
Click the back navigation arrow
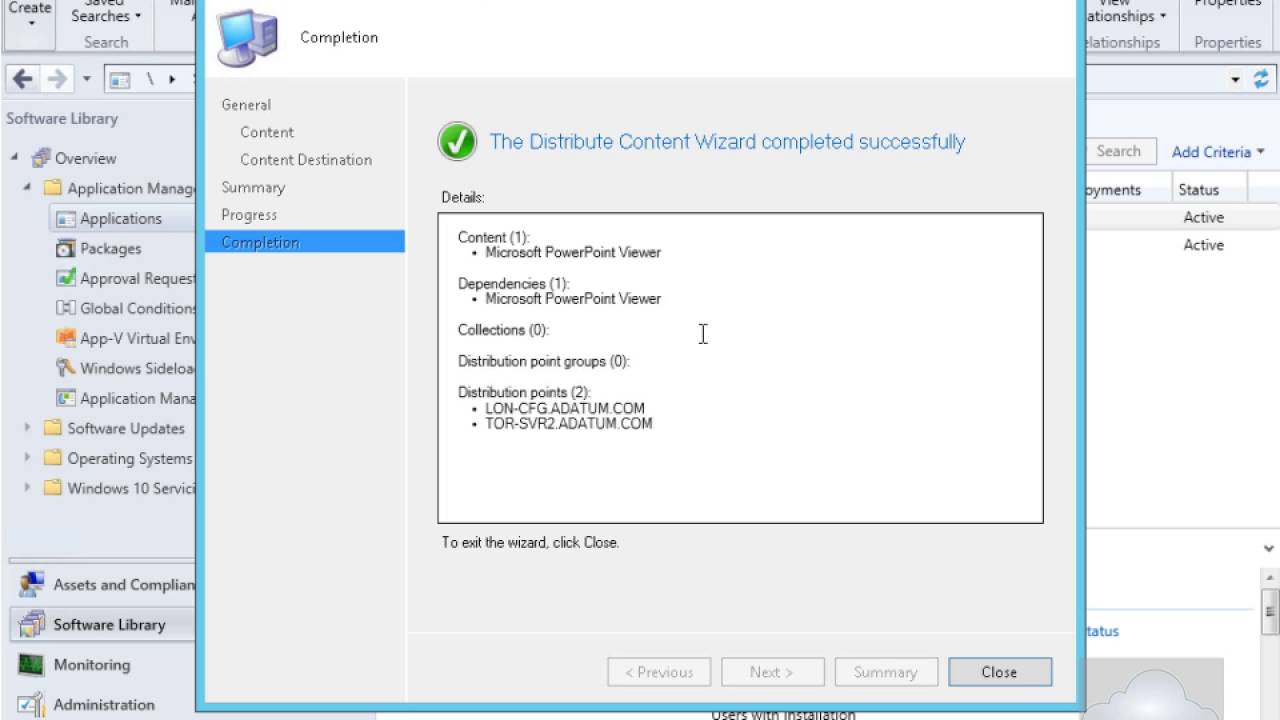click(22, 79)
